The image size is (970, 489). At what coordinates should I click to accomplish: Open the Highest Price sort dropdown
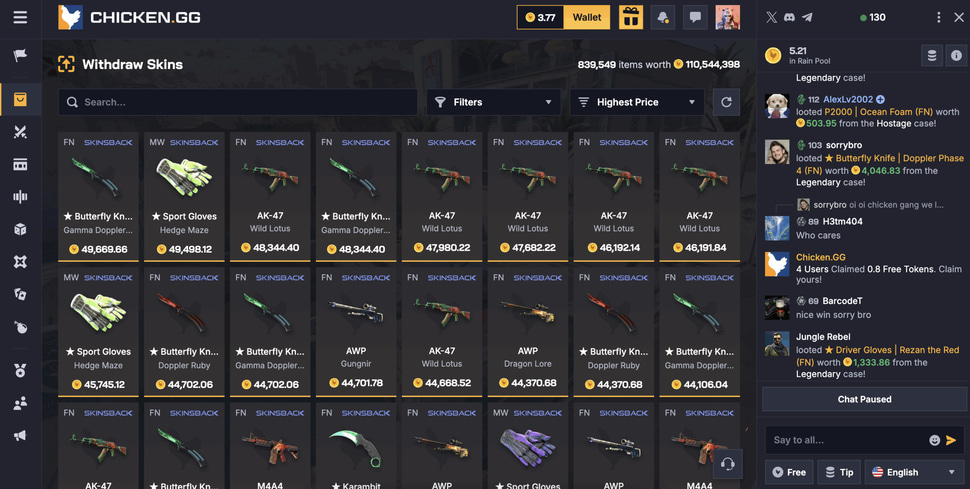(x=637, y=102)
